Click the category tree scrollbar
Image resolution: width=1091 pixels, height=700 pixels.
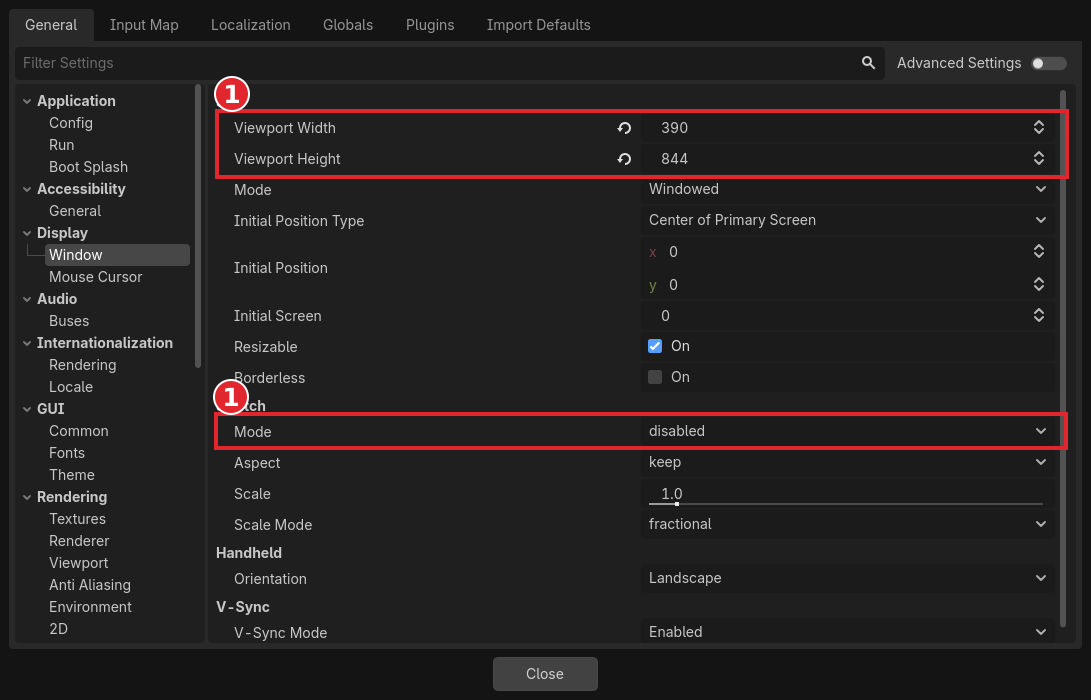pos(198,225)
